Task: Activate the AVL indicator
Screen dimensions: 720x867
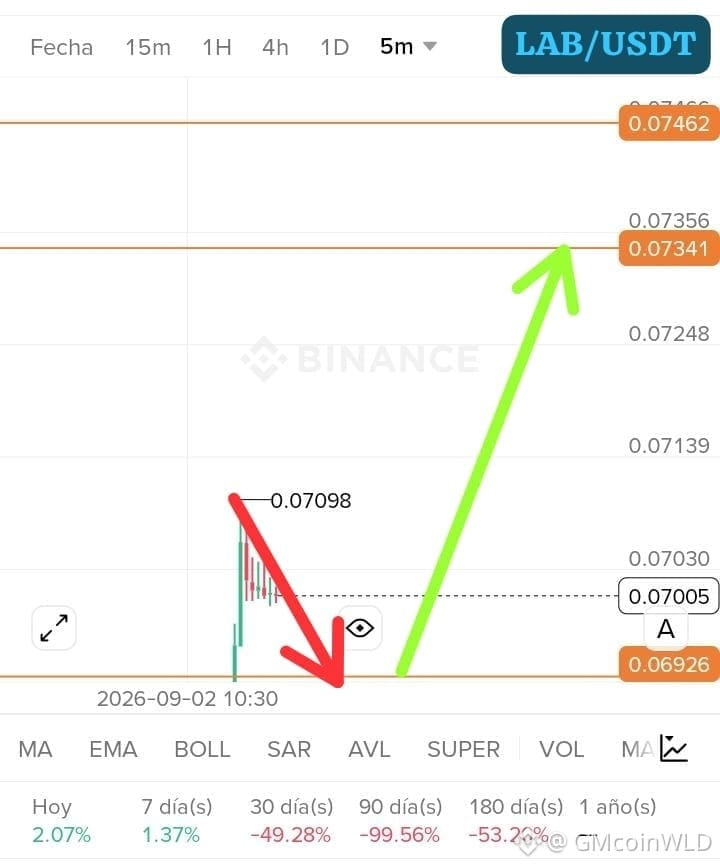Action: pos(369,749)
